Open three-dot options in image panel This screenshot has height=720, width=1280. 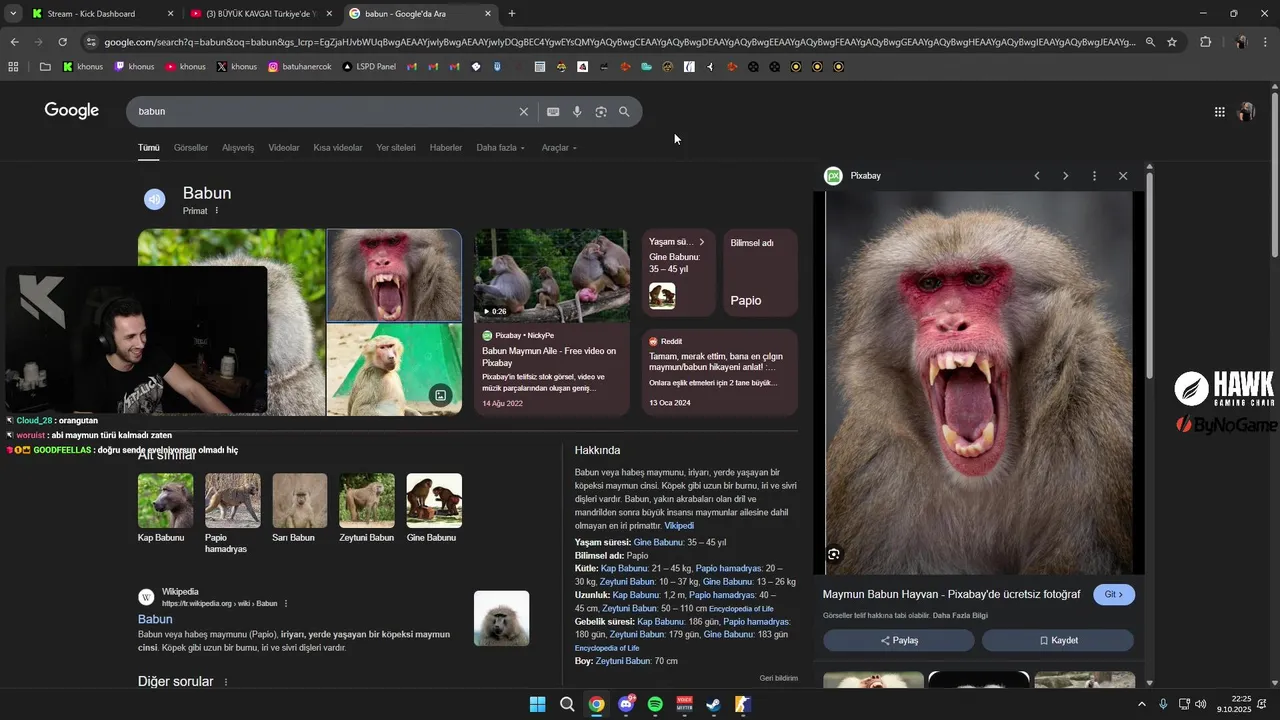(x=1094, y=176)
